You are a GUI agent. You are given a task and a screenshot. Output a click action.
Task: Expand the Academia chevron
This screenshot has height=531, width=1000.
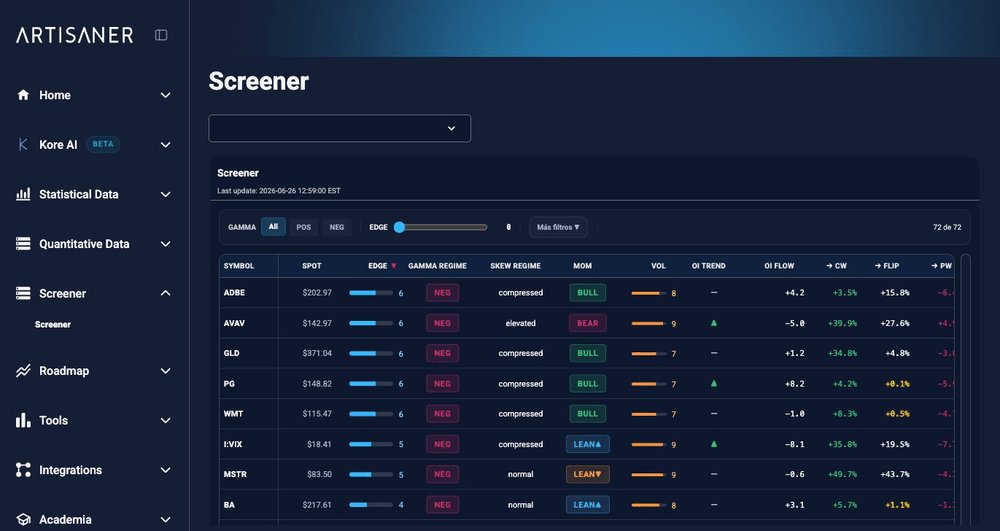click(x=165, y=520)
